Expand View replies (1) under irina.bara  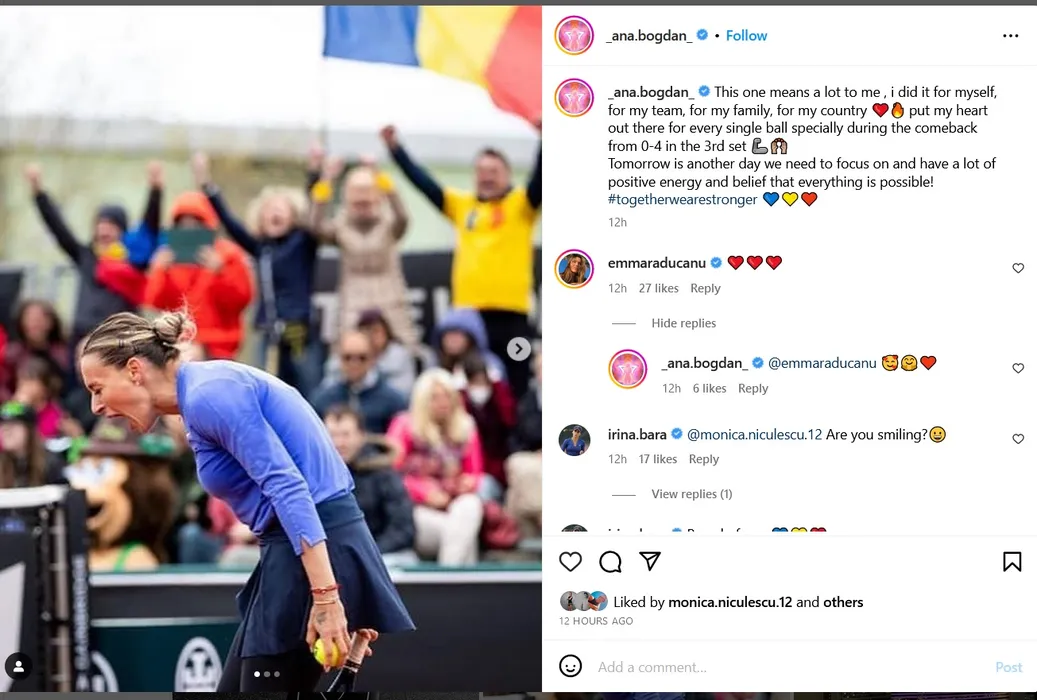click(x=691, y=494)
